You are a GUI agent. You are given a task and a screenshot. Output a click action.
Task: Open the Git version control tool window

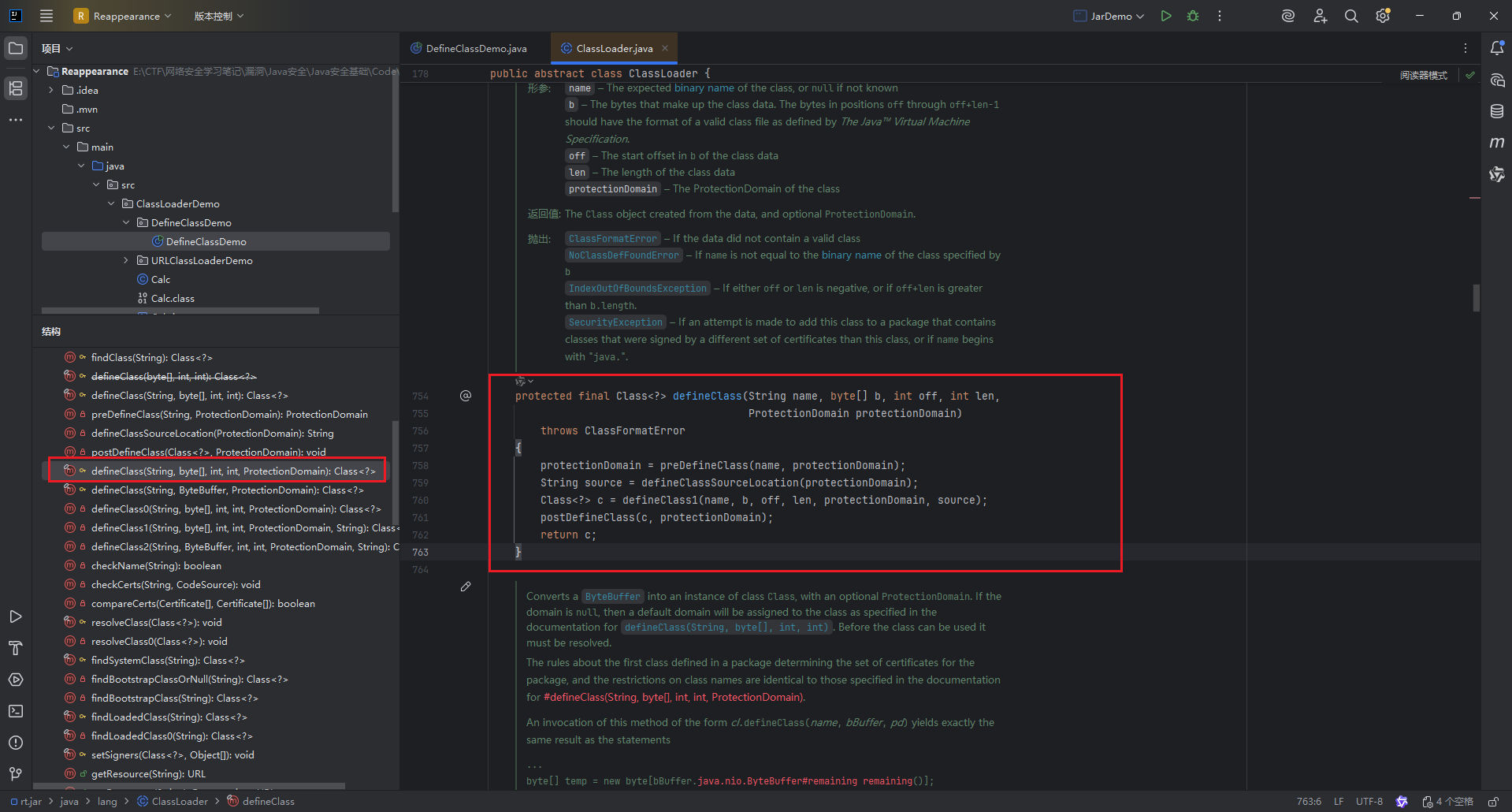coord(16,774)
